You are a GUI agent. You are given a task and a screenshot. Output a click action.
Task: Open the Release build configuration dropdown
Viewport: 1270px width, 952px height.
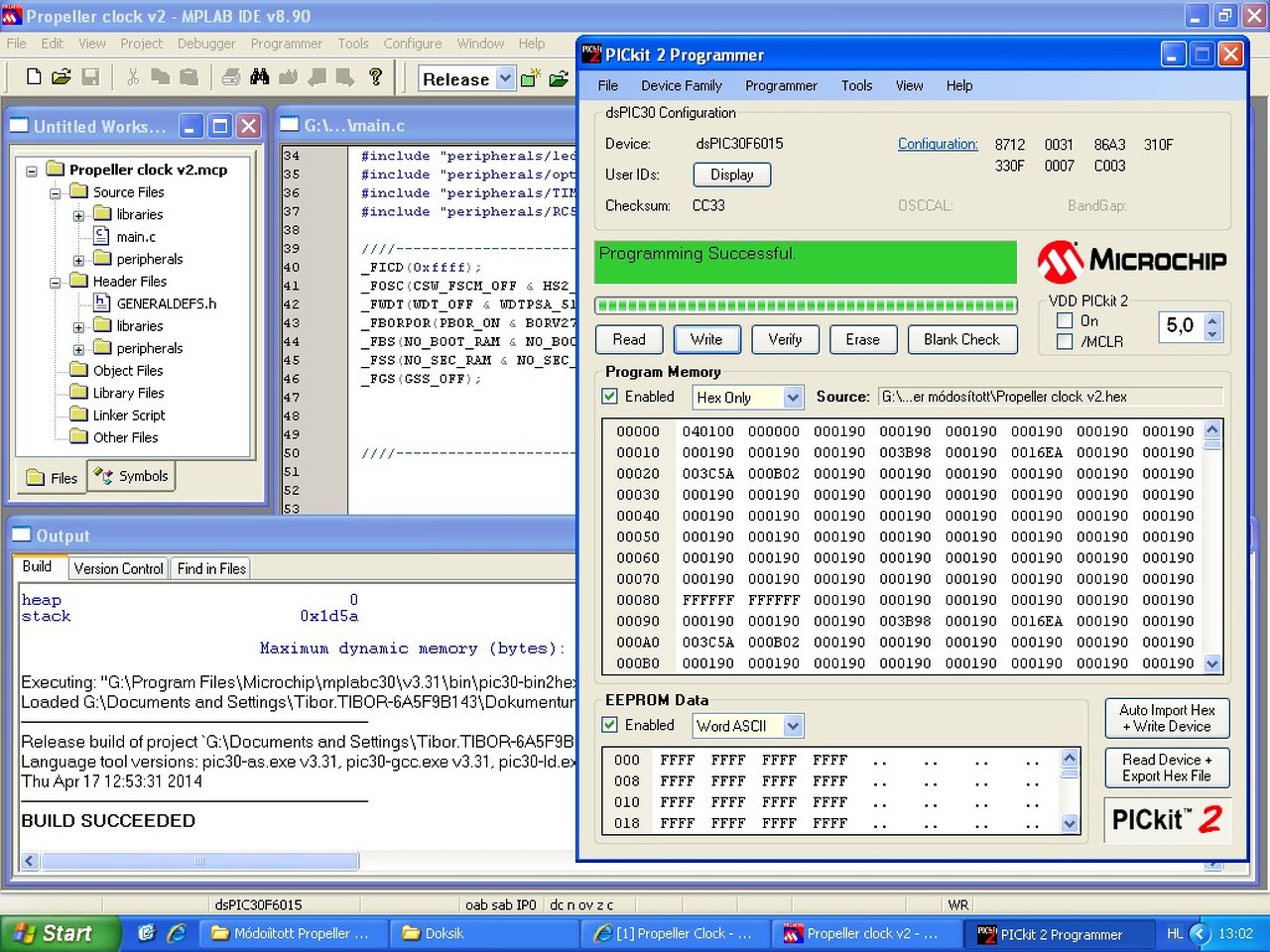(x=505, y=78)
